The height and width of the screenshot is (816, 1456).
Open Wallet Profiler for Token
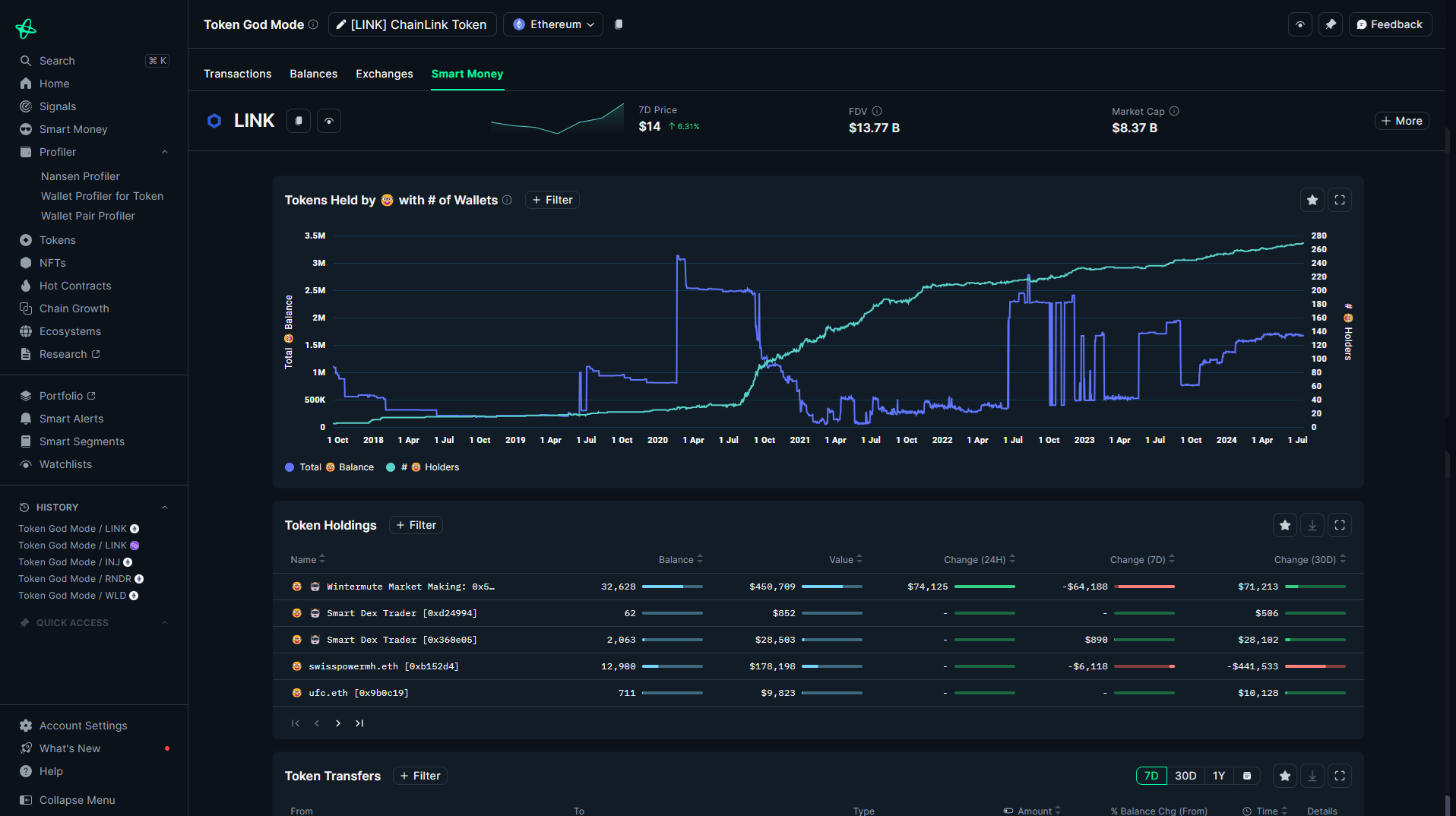(x=102, y=196)
